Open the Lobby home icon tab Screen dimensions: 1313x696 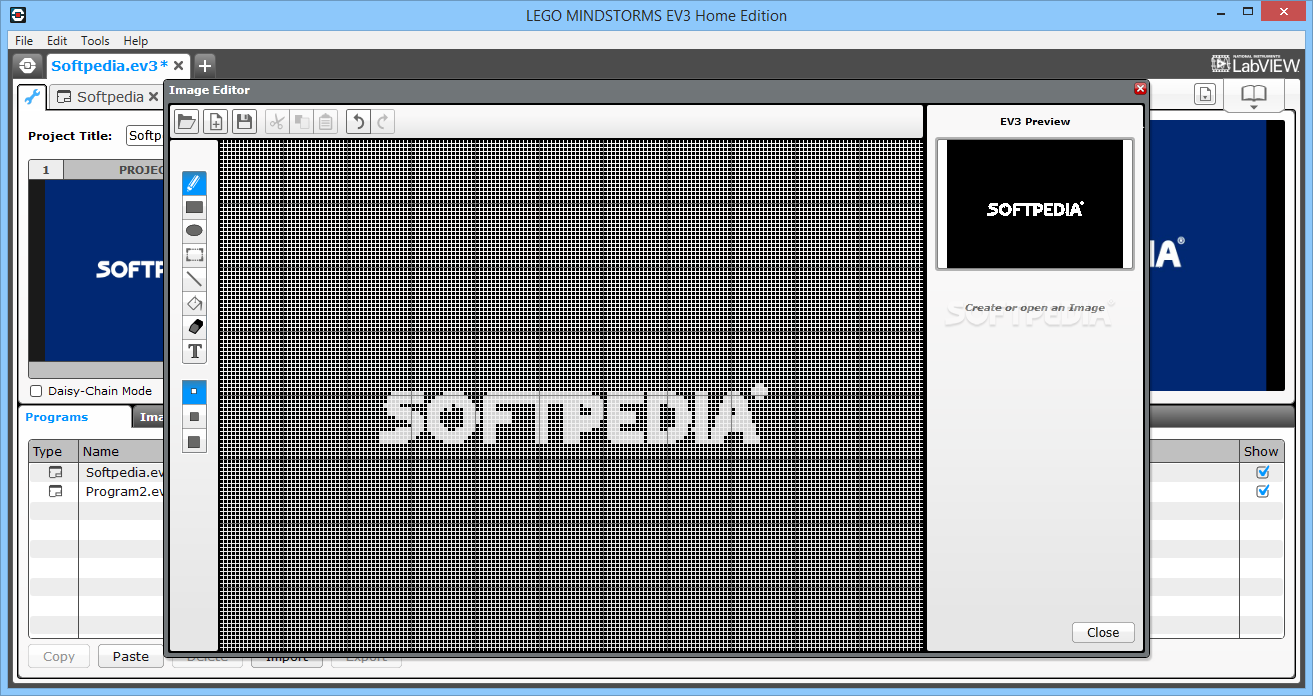click(x=28, y=65)
